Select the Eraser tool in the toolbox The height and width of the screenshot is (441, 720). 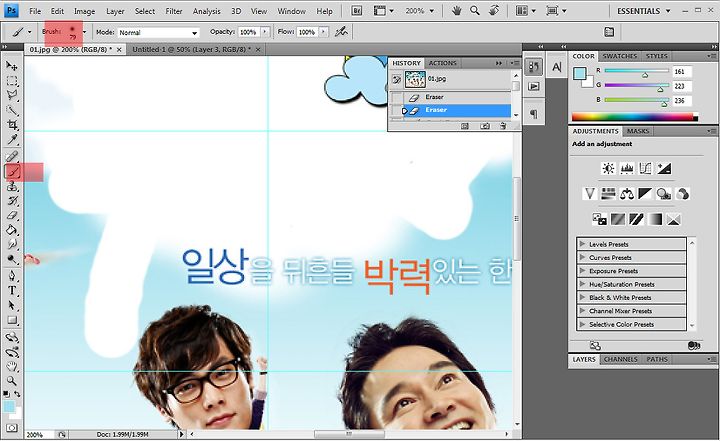(12, 215)
